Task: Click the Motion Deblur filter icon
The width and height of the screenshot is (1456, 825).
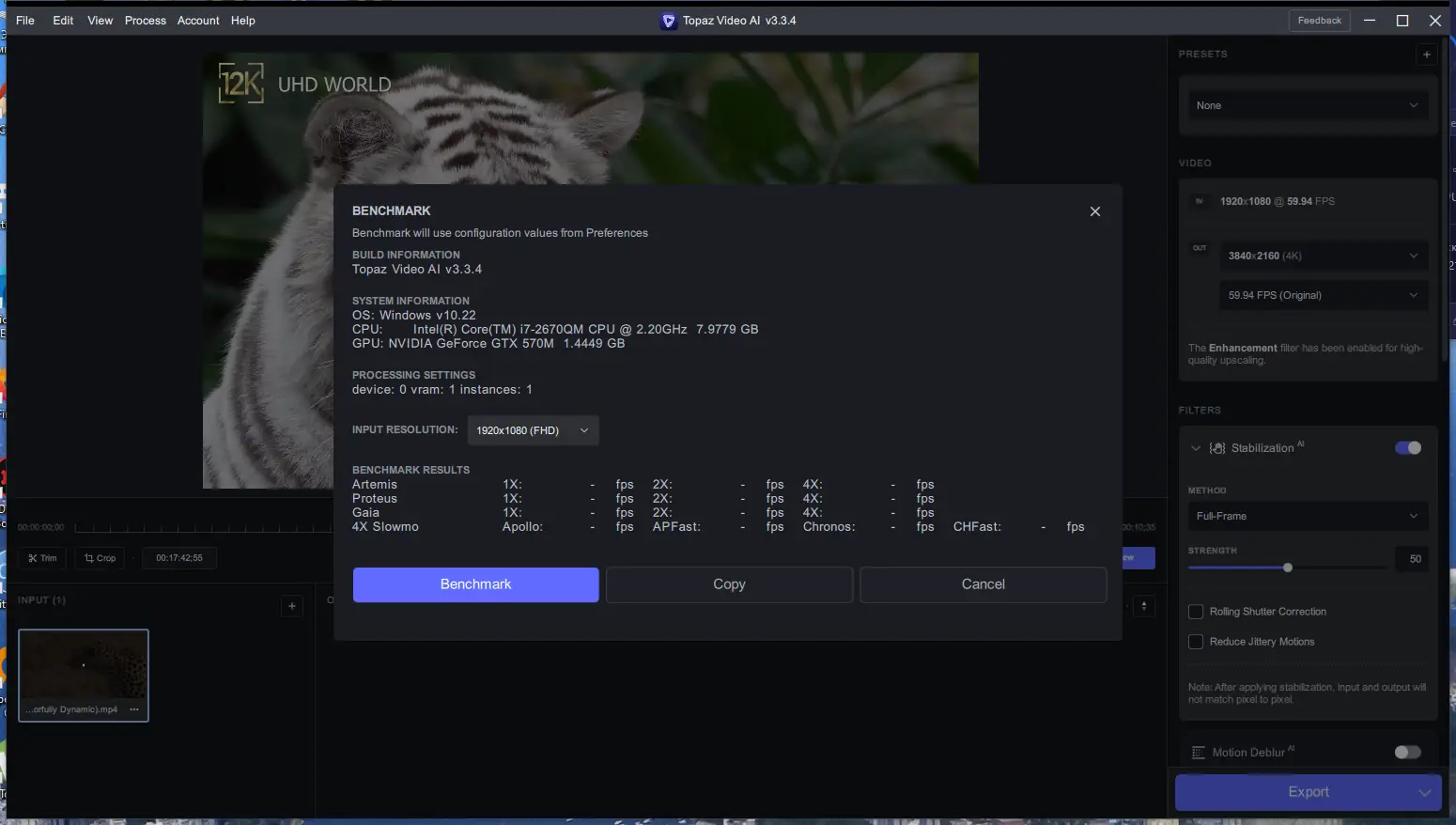Action: 1198,753
